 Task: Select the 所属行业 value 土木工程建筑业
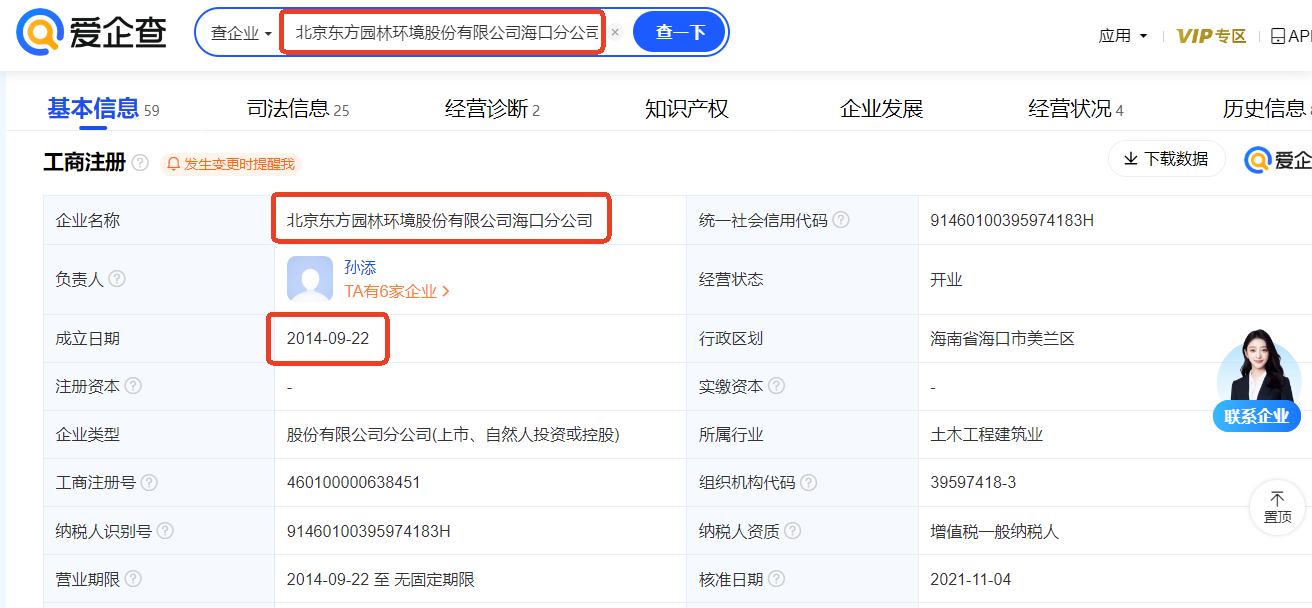tap(986, 435)
